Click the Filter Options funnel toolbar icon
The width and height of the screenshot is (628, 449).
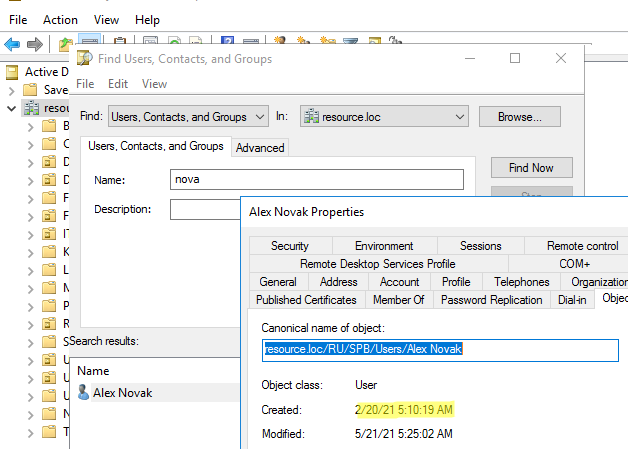point(350,41)
